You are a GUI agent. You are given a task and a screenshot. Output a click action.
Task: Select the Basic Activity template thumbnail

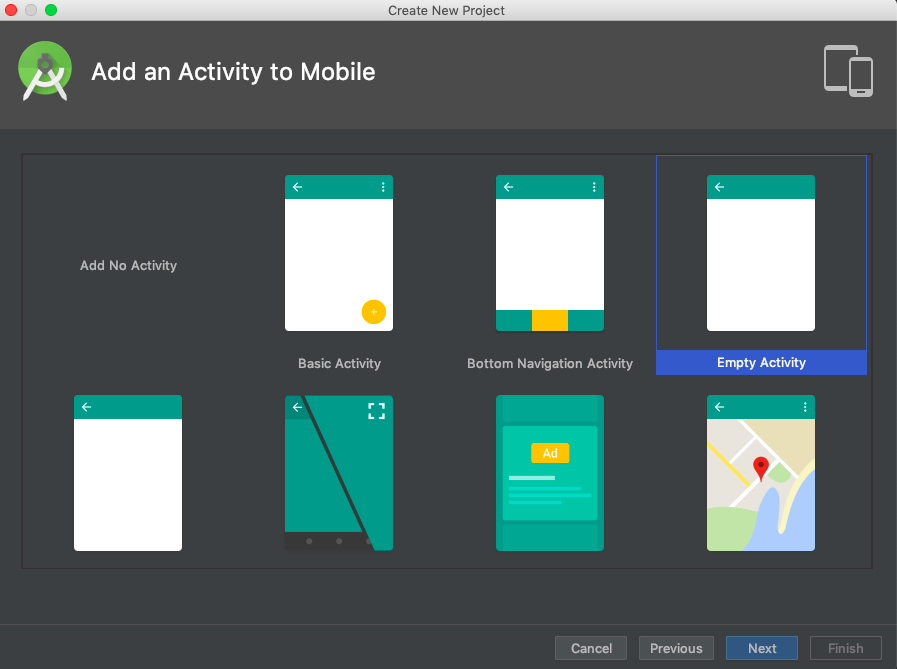[x=339, y=253]
